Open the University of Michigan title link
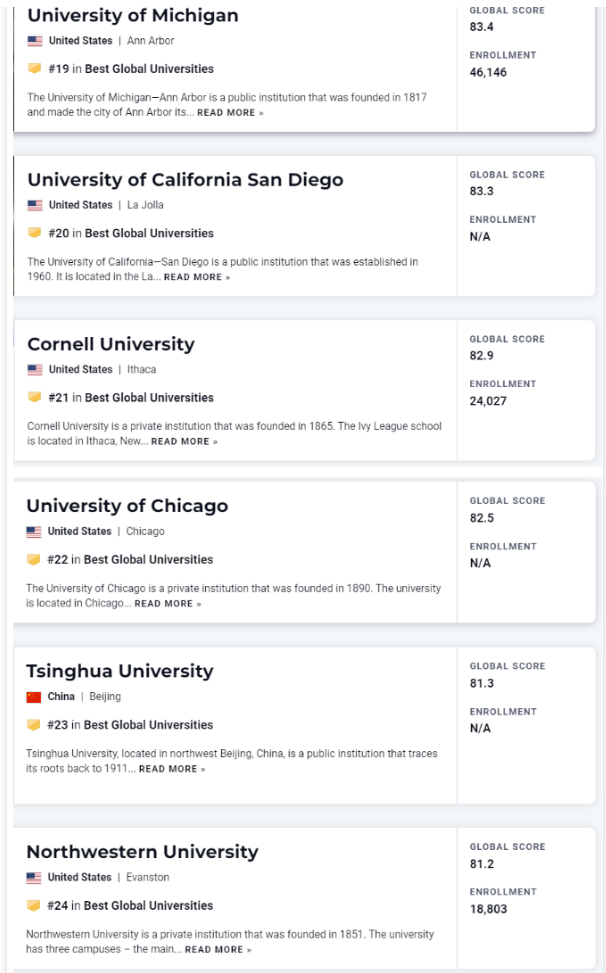Screen dimensions: 606x973 (133, 15)
